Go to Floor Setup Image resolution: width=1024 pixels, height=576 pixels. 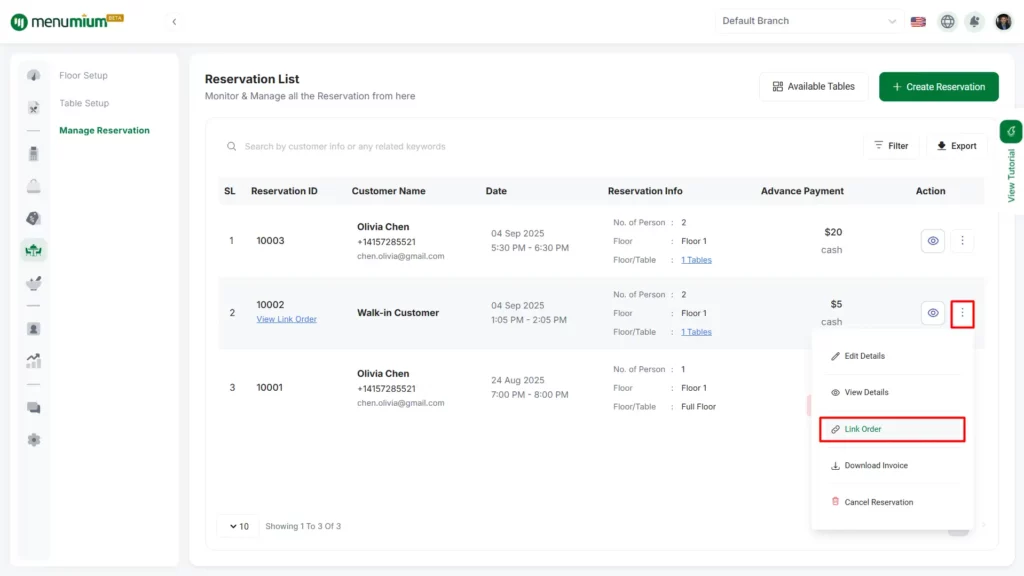(x=84, y=75)
